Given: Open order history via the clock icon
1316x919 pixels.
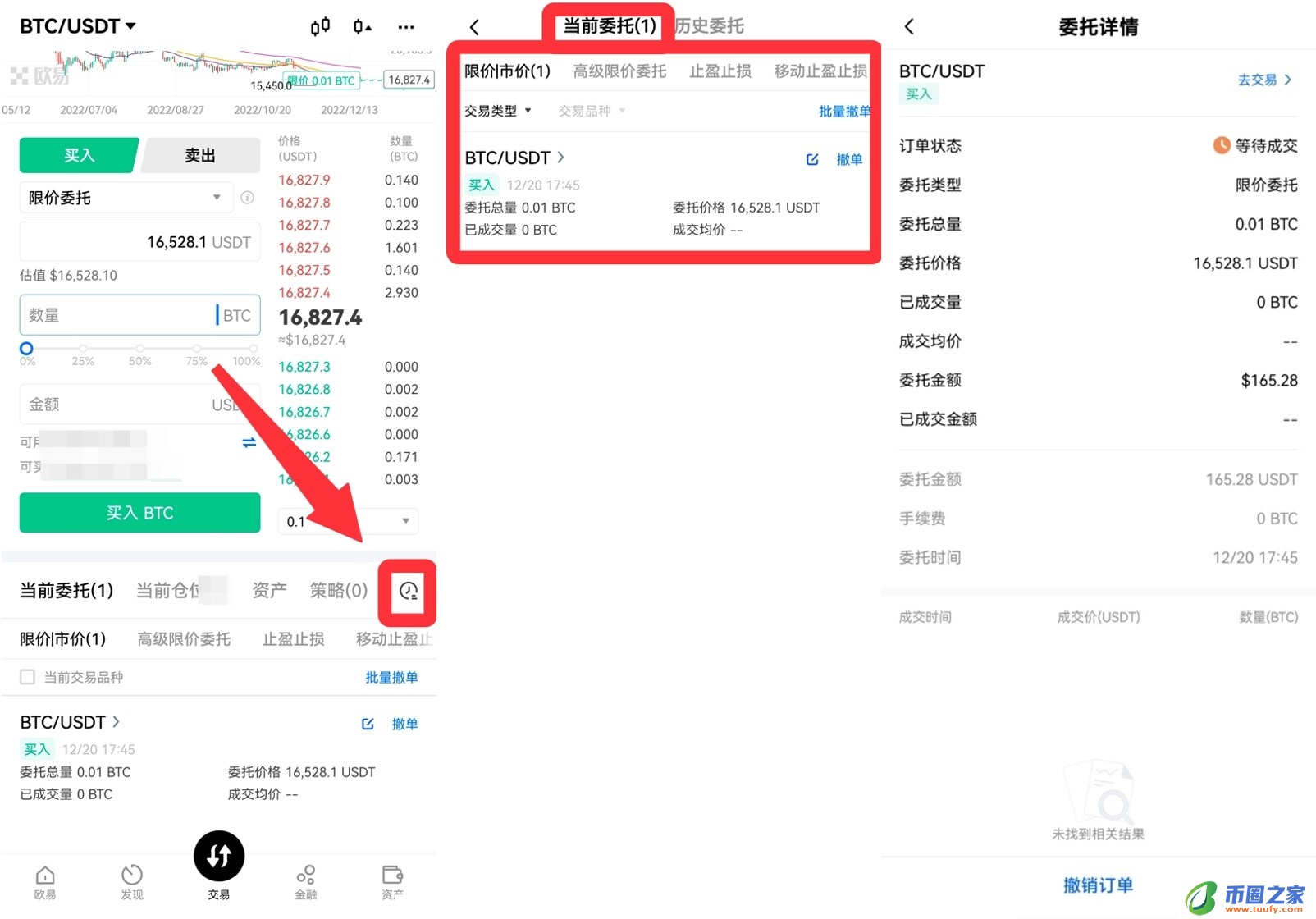Looking at the screenshot, I should point(407,591).
